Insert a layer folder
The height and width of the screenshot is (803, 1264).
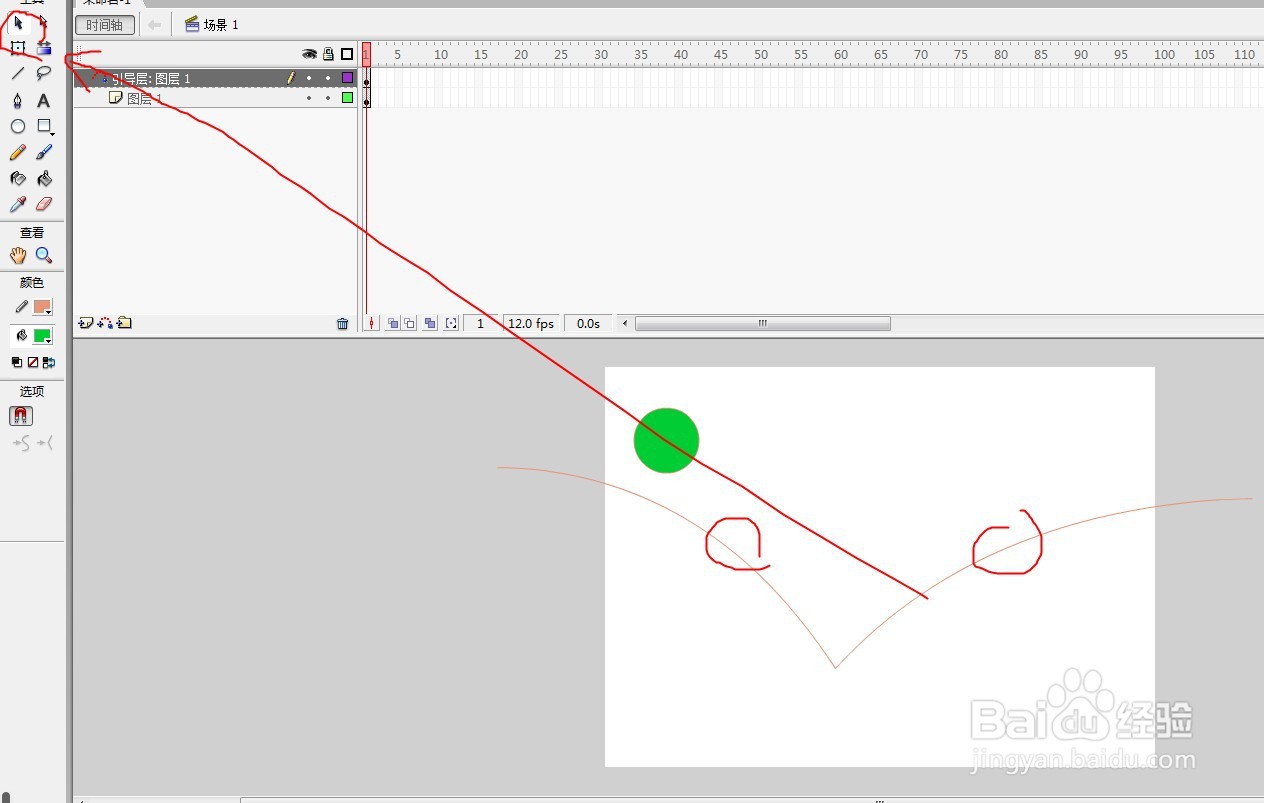click(x=124, y=323)
